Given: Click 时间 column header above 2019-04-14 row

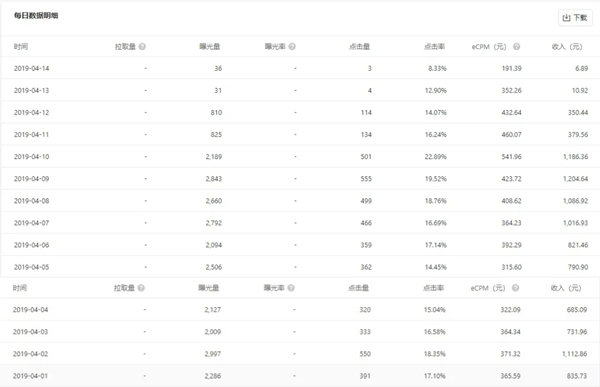Looking at the screenshot, I should (21, 47).
